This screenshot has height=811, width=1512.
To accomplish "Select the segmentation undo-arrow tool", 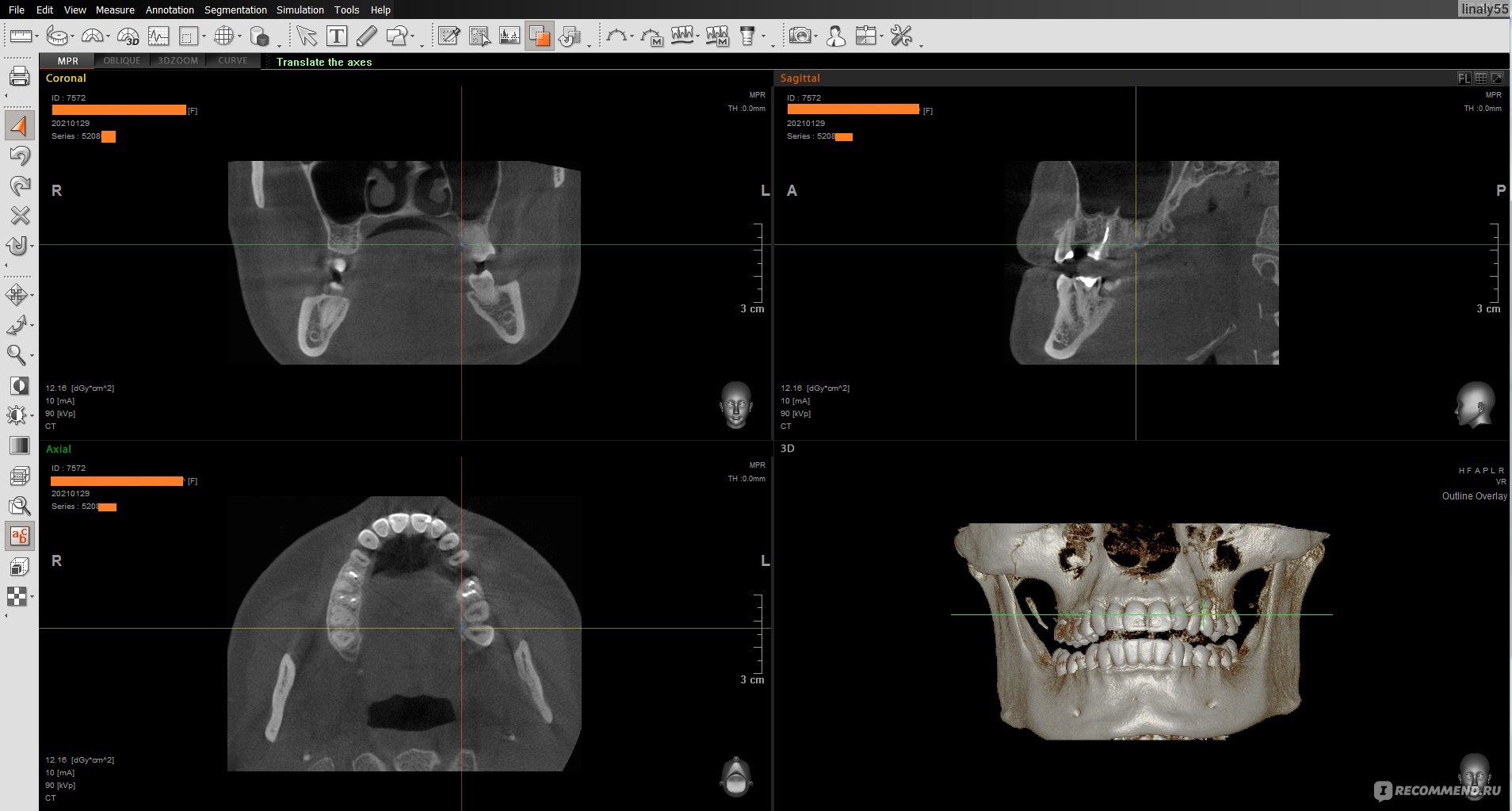I will (570, 36).
